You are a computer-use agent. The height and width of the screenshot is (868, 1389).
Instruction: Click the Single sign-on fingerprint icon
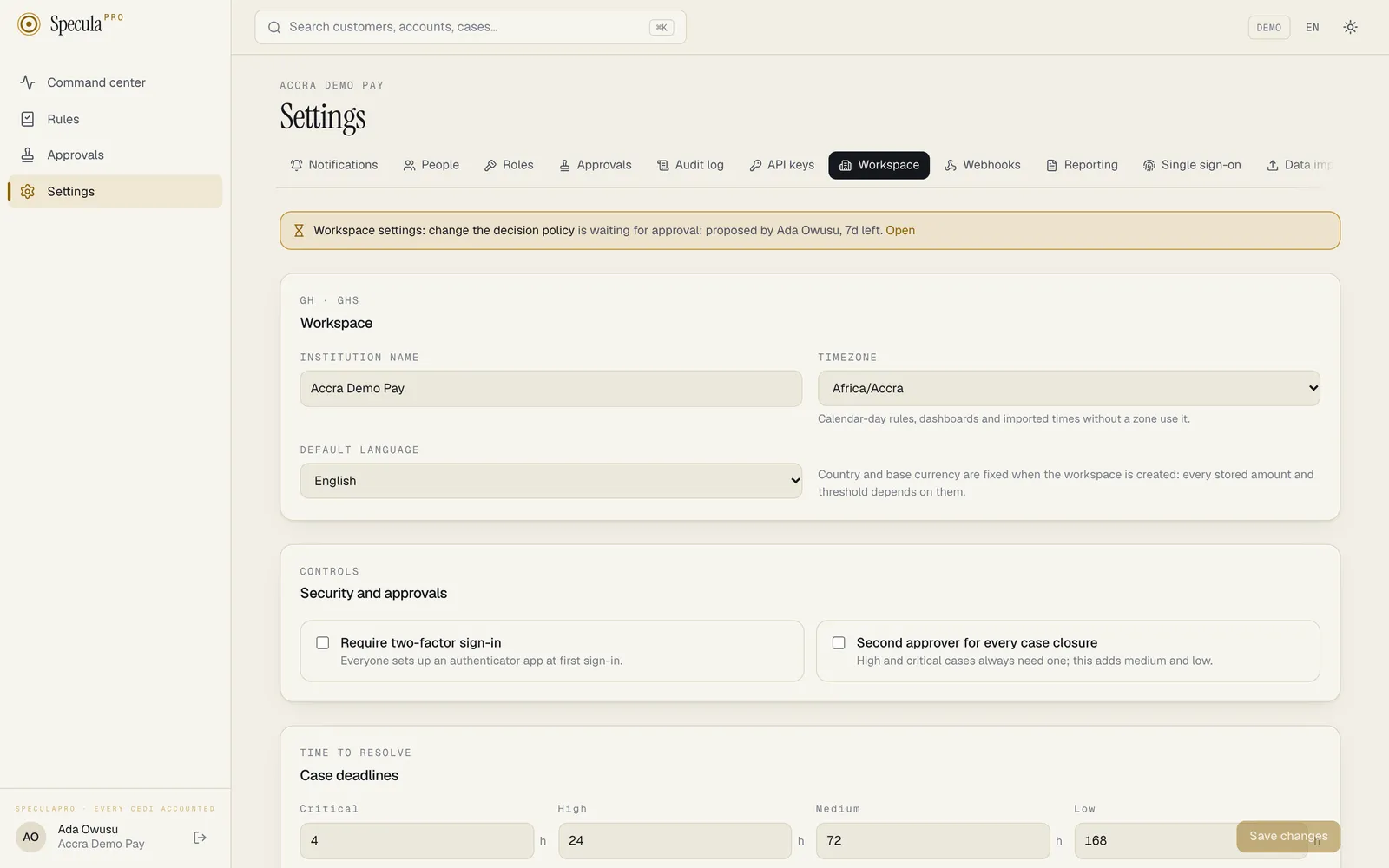click(1149, 165)
